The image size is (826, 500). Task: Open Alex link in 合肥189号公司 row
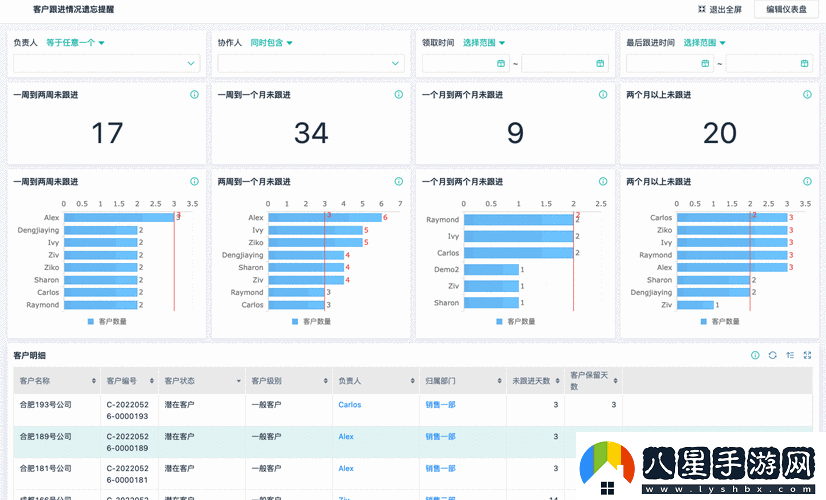point(346,436)
